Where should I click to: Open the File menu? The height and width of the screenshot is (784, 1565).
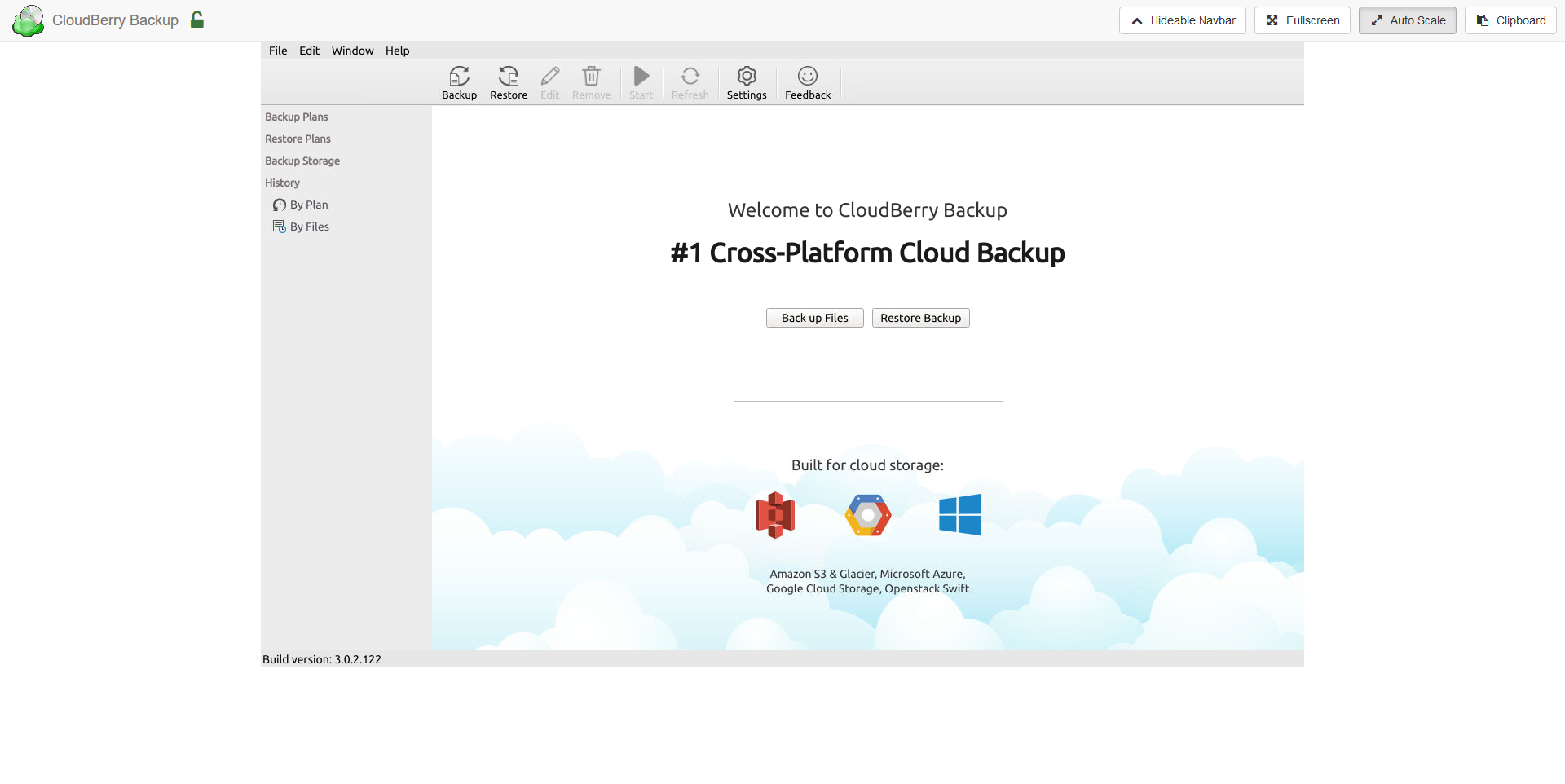click(278, 51)
